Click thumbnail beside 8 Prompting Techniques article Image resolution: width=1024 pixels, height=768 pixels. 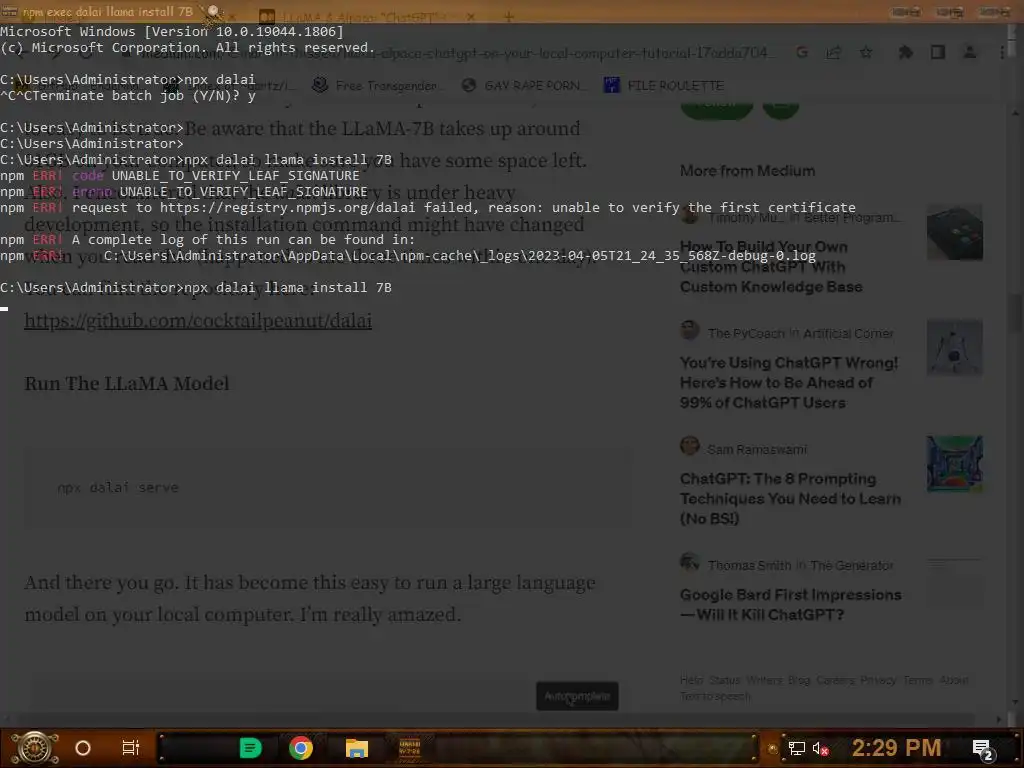coord(955,464)
